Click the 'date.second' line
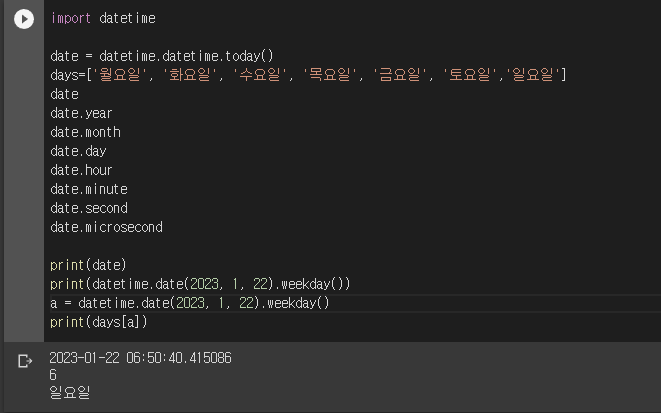 pos(89,208)
